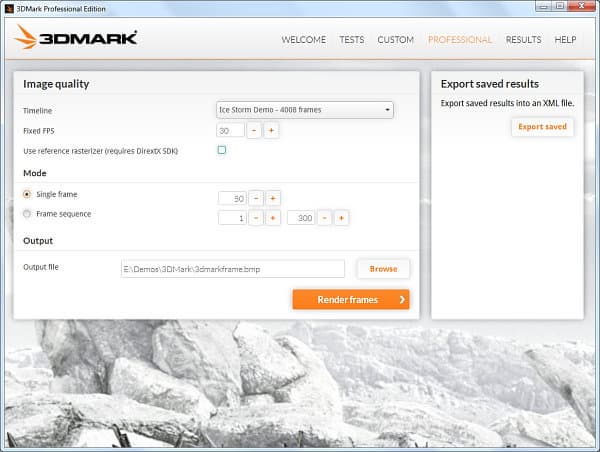Expand the Timeline dropdown
This screenshot has width=600, height=452.
[x=305, y=110]
